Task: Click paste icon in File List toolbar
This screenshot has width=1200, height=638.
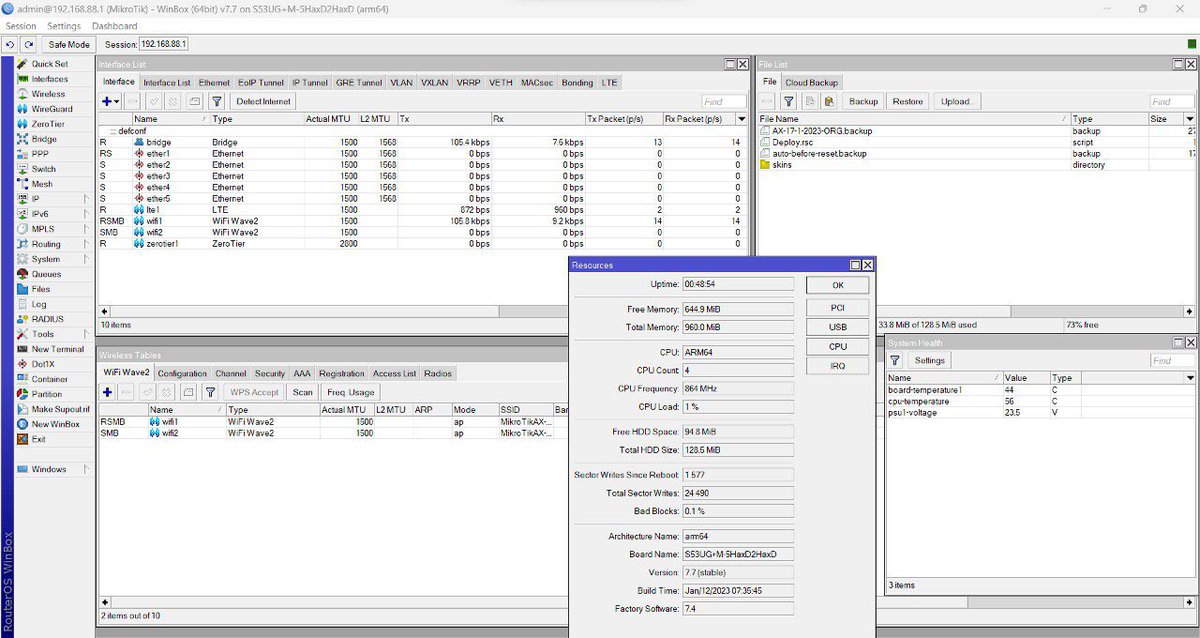Action: pos(829,101)
